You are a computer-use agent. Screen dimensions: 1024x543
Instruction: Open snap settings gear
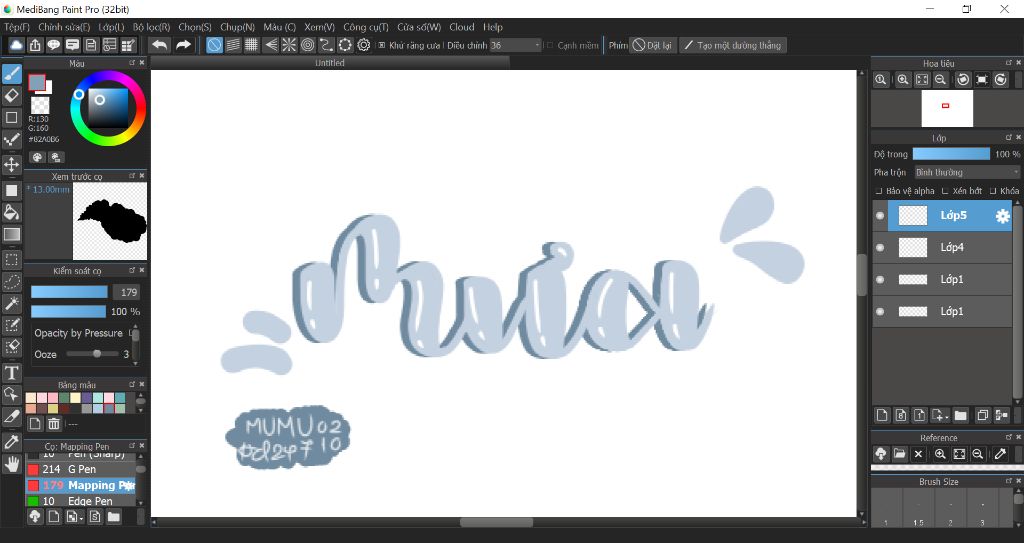pyautogui.click(x=364, y=45)
